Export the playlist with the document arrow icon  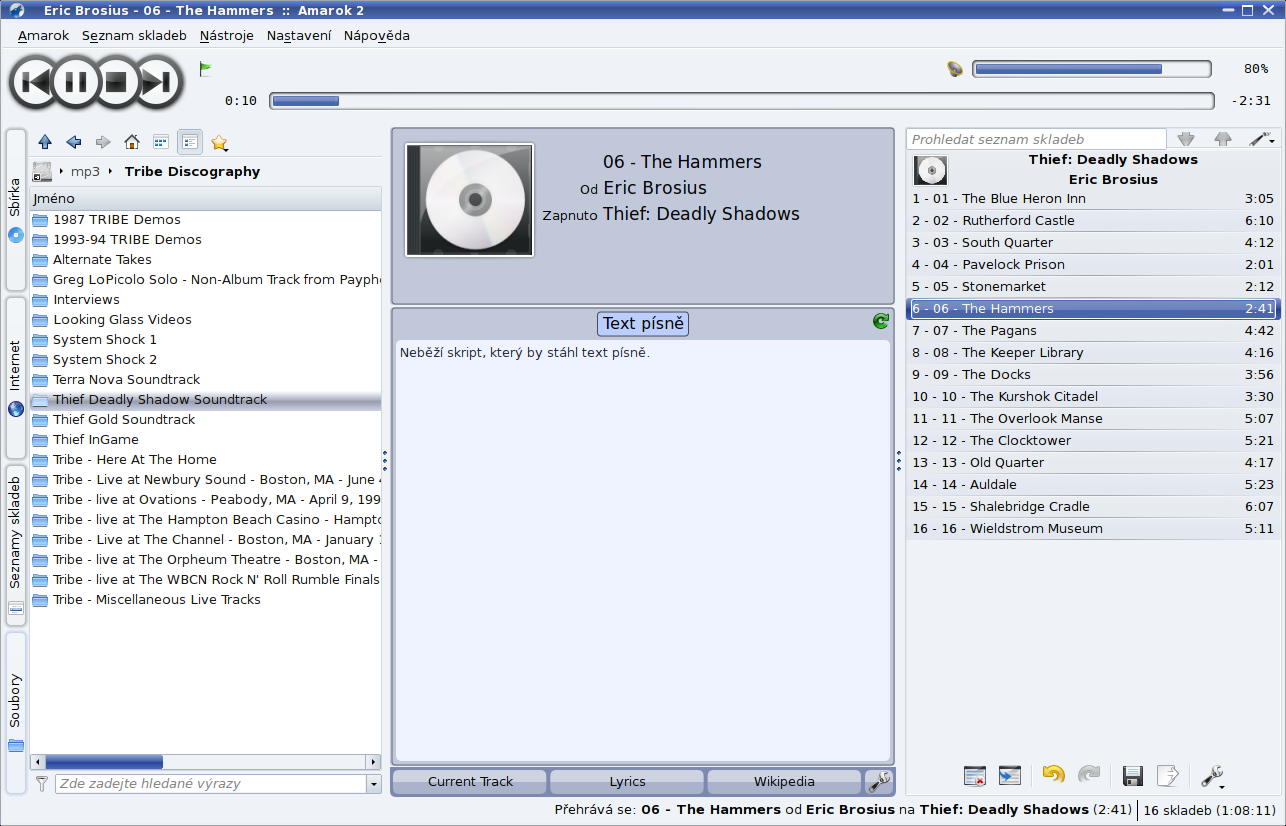click(1167, 775)
